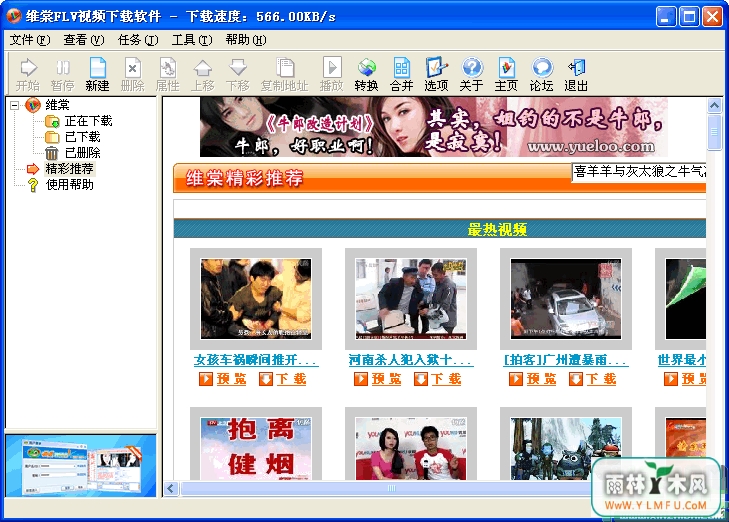Image resolution: width=729 pixels, height=522 pixels.
Task: Open the 查看(V) menu
Action: pos(84,40)
